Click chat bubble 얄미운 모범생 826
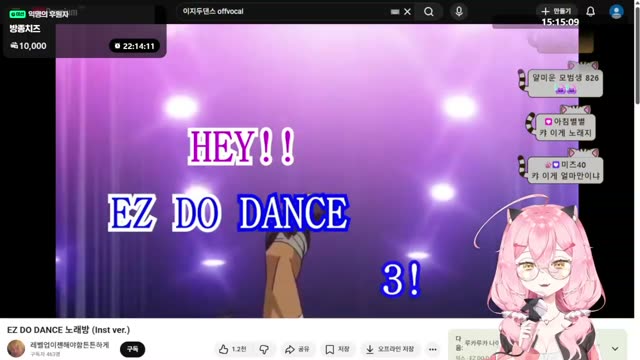The height and width of the screenshot is (360, 640). point(565,82)
